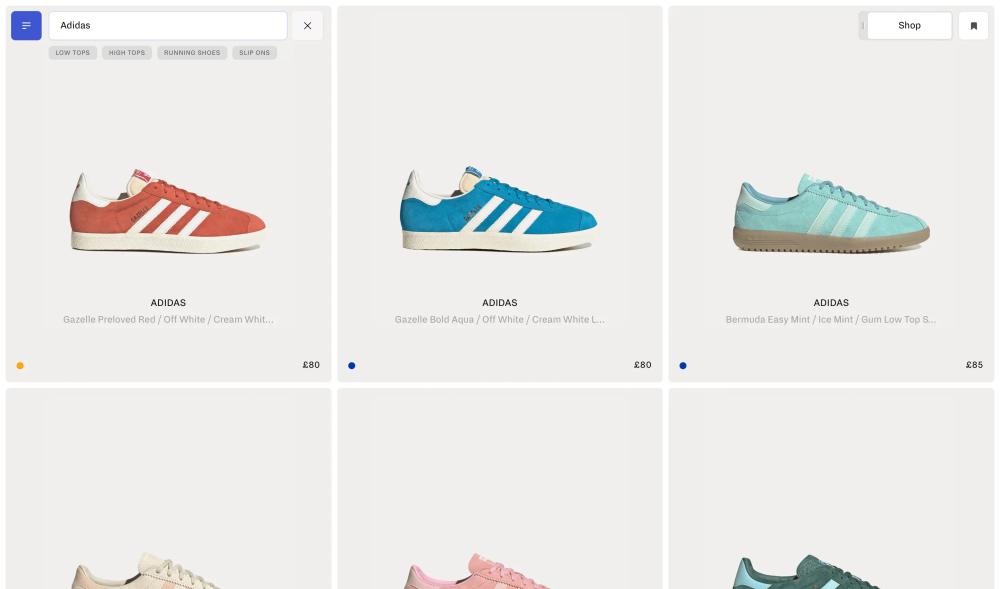Select the High Tops filter chip
The image size is (1000, 589).
pos(127,53)
